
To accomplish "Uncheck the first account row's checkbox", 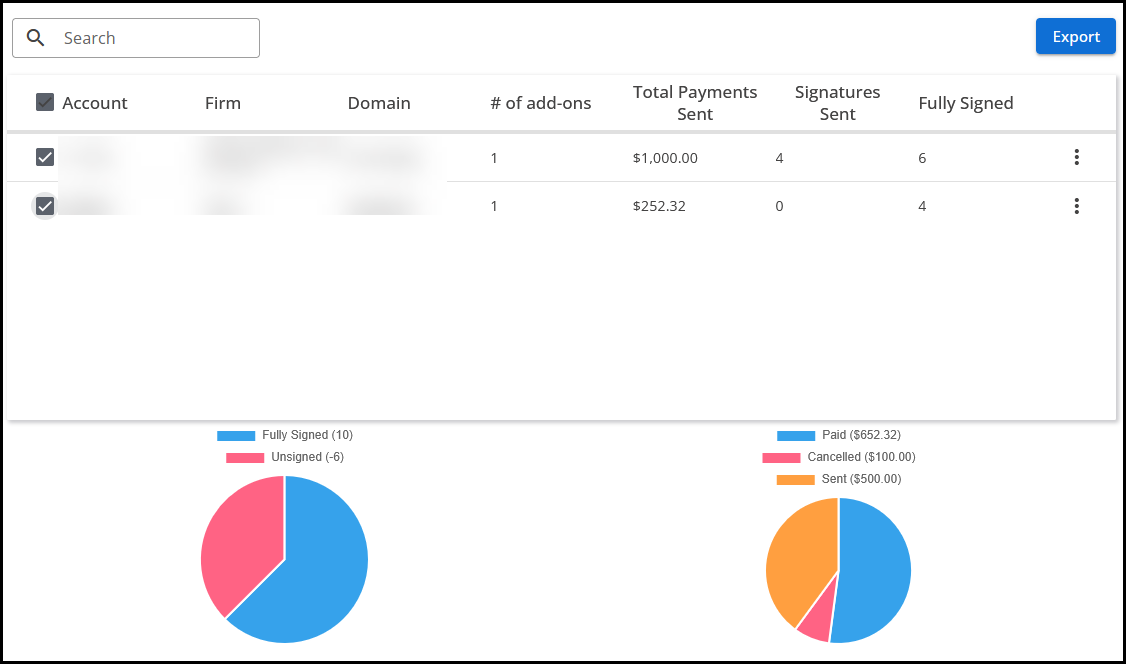I will point(44,157).
